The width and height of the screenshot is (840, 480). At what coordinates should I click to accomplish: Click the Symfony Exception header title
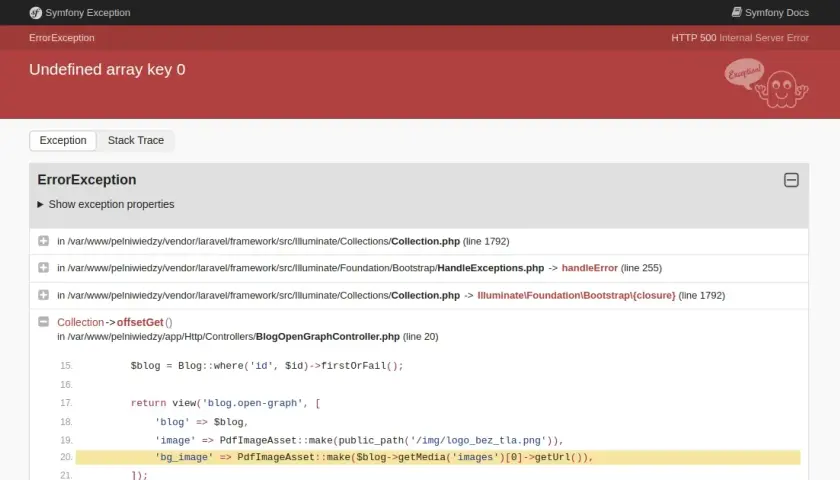click(x=88, y=13)
